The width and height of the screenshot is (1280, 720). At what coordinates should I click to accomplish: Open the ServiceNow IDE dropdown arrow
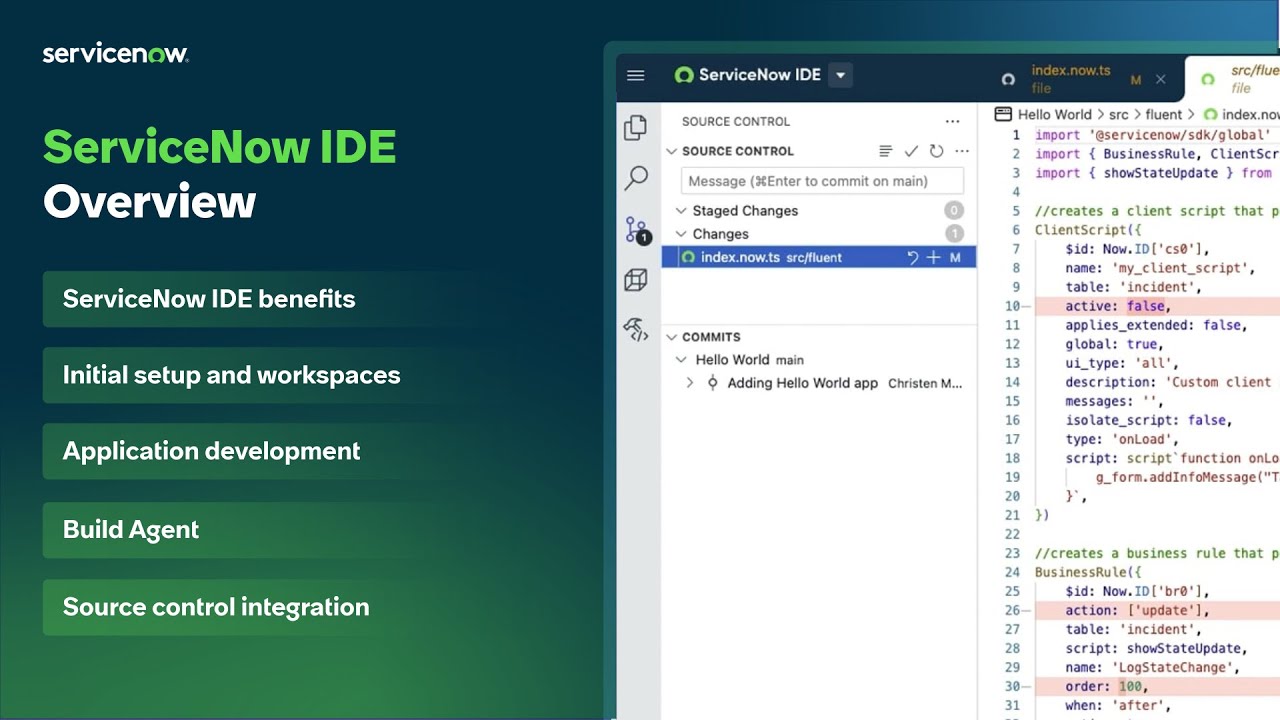click(840, 75)
